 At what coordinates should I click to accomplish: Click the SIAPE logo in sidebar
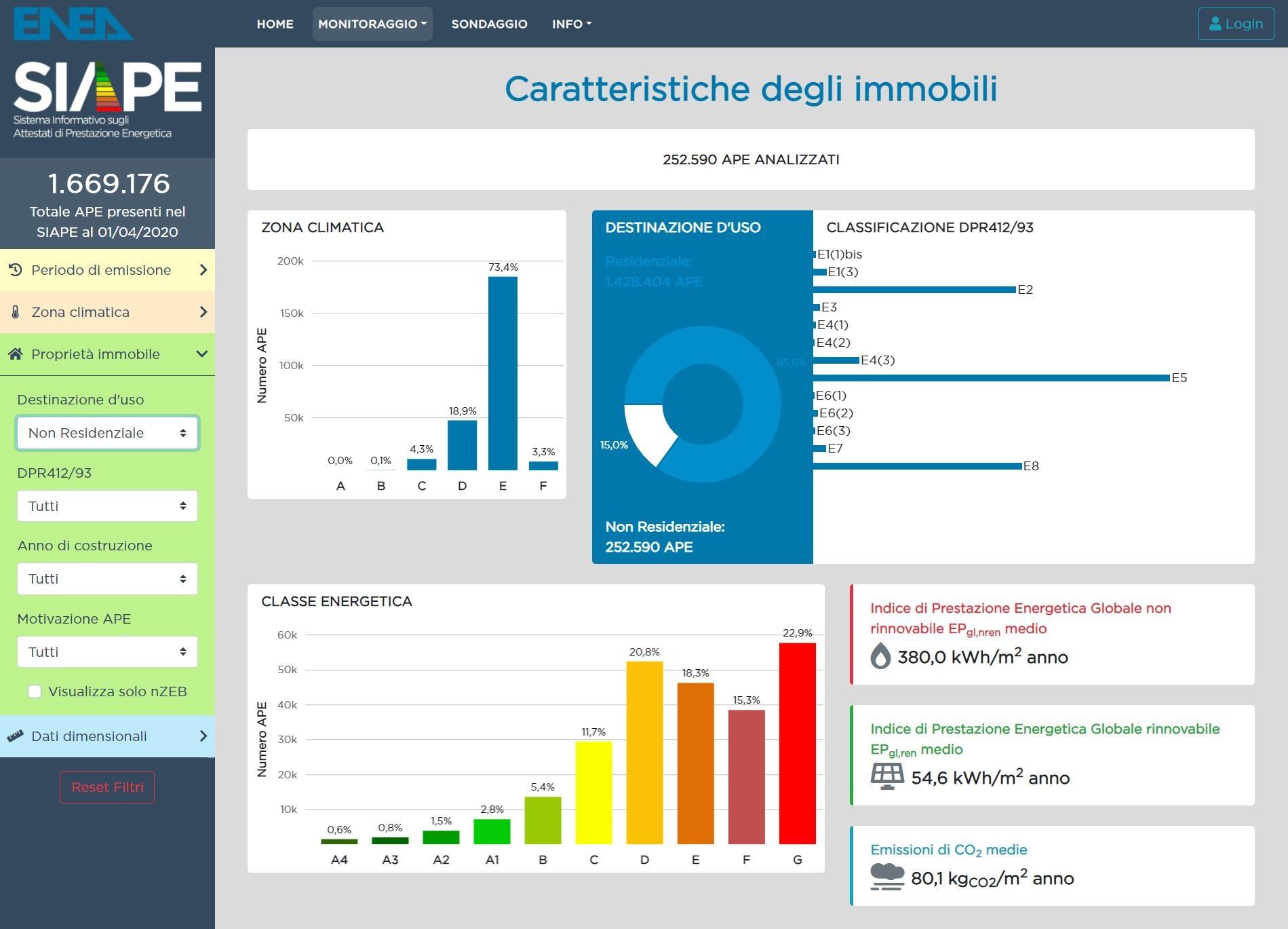[107, 99]
